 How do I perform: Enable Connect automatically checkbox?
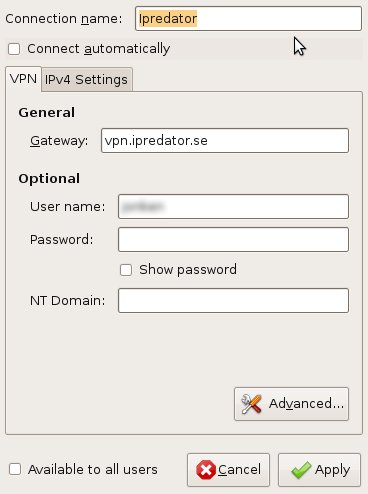pyautogui.click(x=14, y=49)
